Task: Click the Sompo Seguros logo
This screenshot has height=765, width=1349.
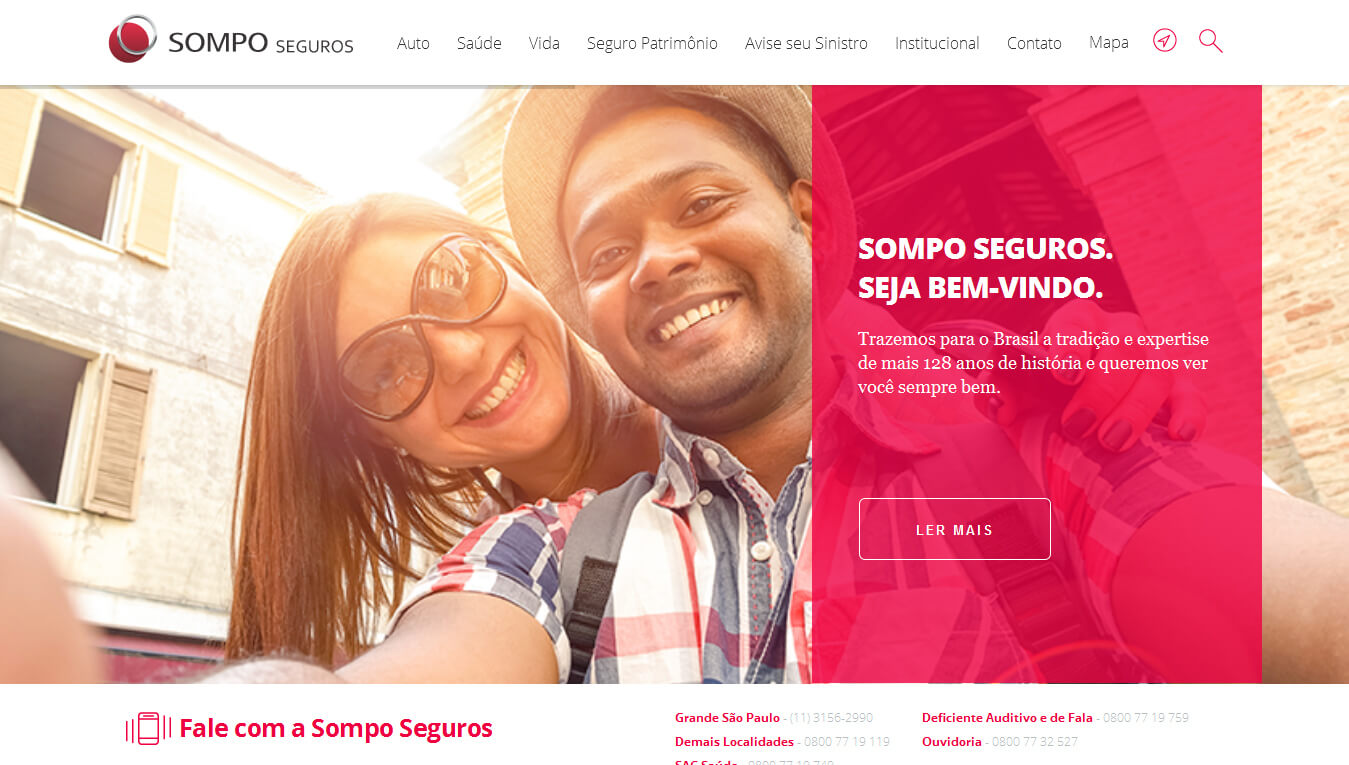Action: (x=231, y=41)
